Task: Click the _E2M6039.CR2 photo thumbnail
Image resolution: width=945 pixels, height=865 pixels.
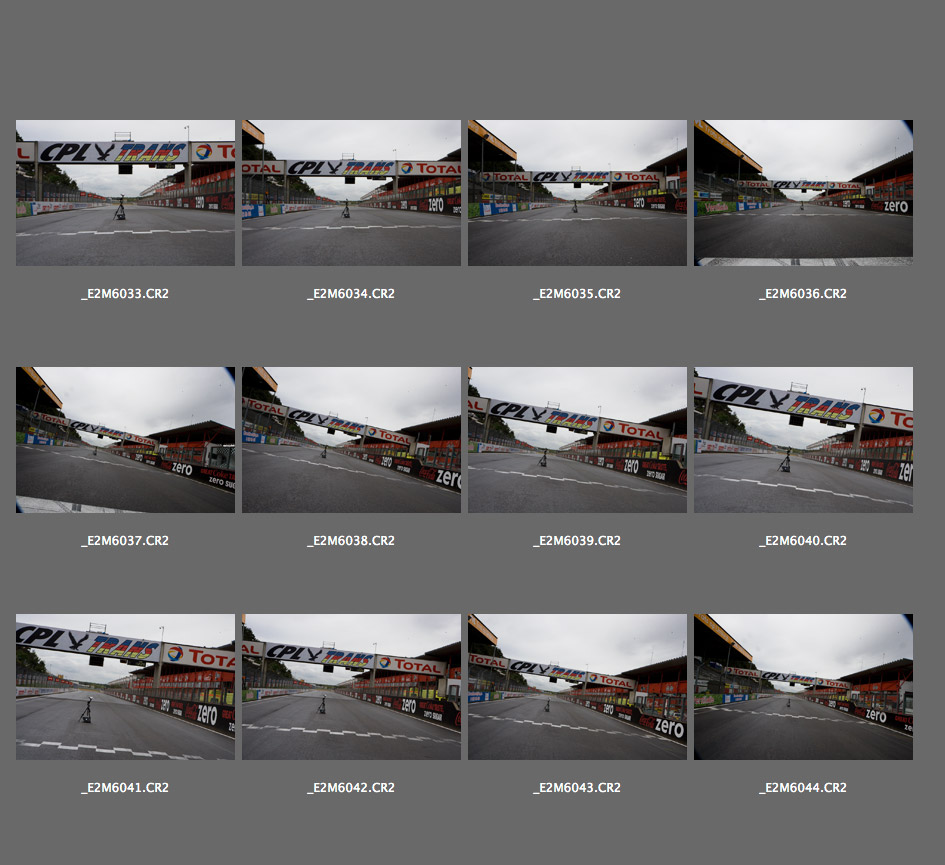Action: 577,440
